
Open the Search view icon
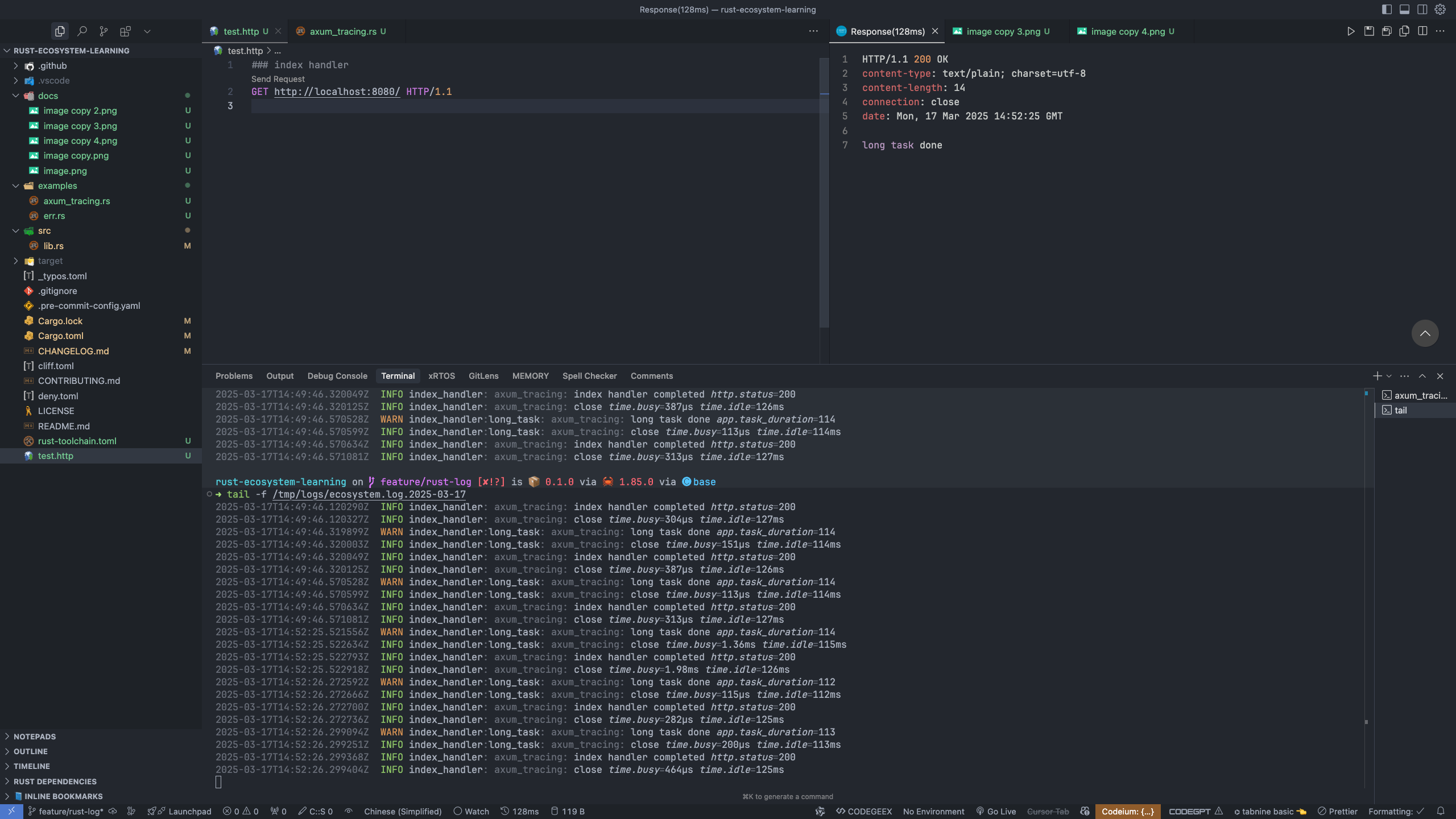tap(82, 31)
